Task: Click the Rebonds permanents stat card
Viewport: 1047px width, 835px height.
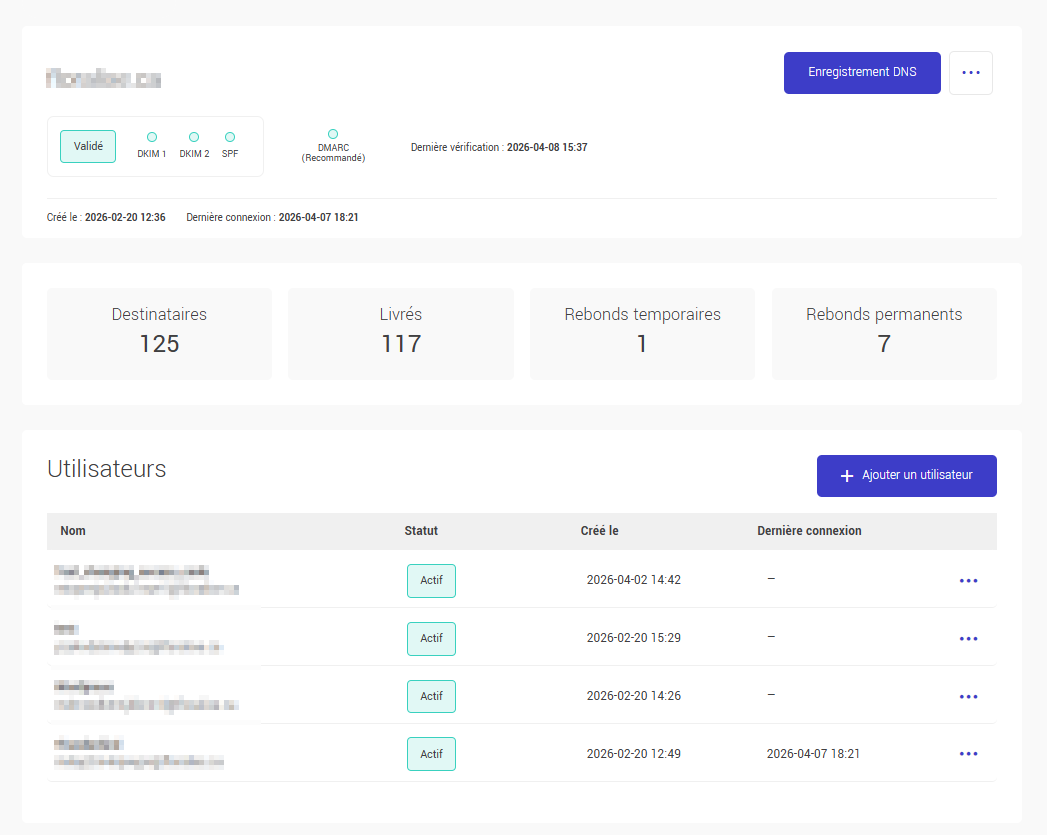Action: click(x=884, y=333)
